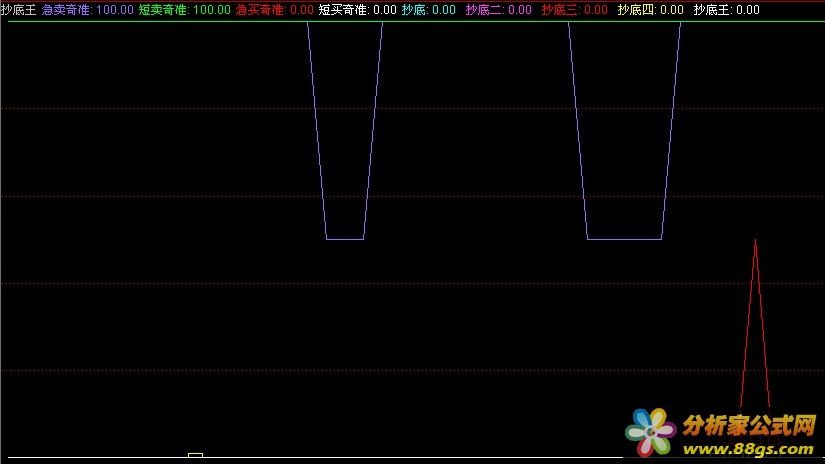The height and width of the screenshot is (464, 825).
Task: Click the 短买奇准: 0.00 label
Action: [357, 9]
